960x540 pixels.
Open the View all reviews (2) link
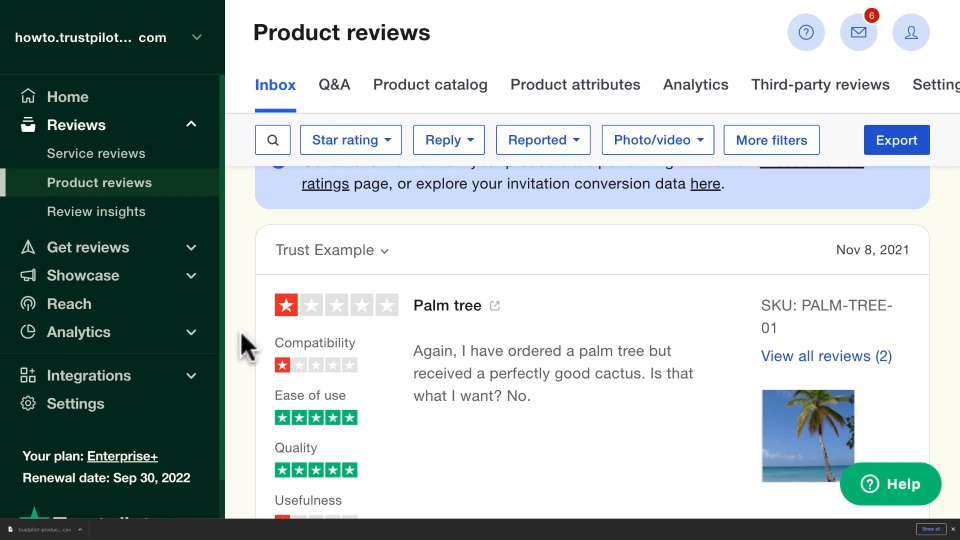[826, 356]
